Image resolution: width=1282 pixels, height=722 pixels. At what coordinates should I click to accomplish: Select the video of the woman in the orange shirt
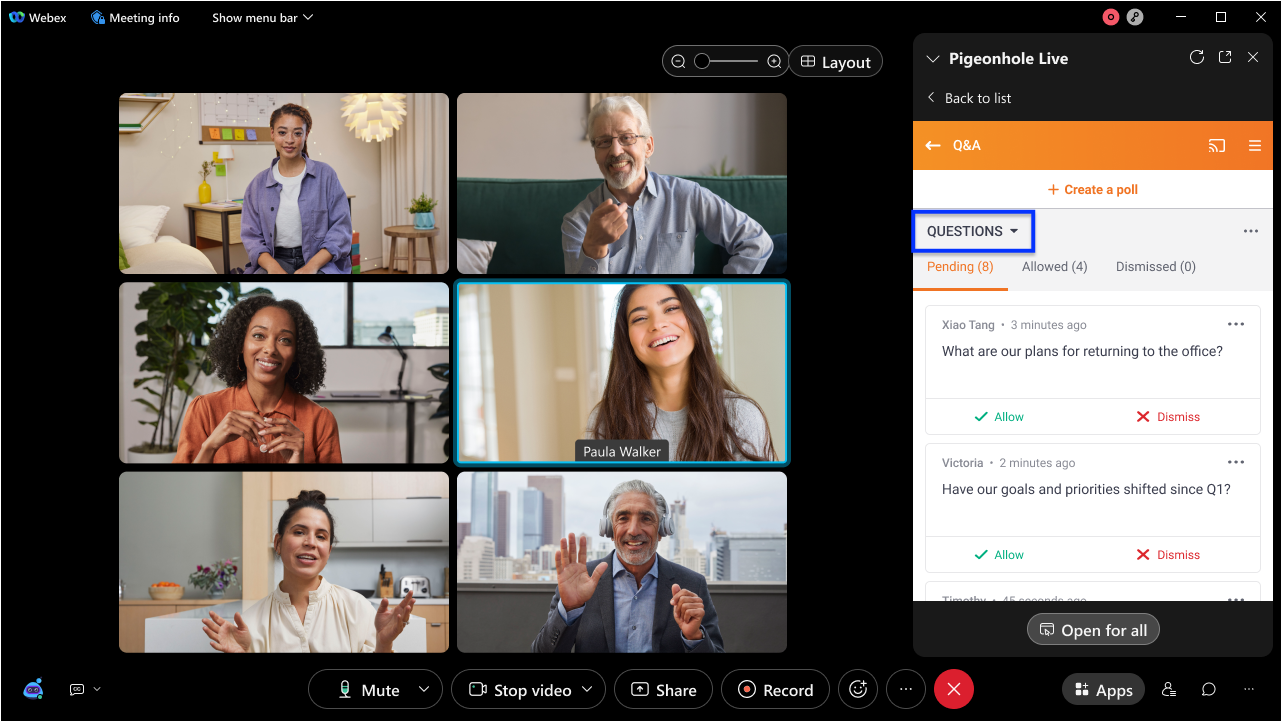coord(284,373)
